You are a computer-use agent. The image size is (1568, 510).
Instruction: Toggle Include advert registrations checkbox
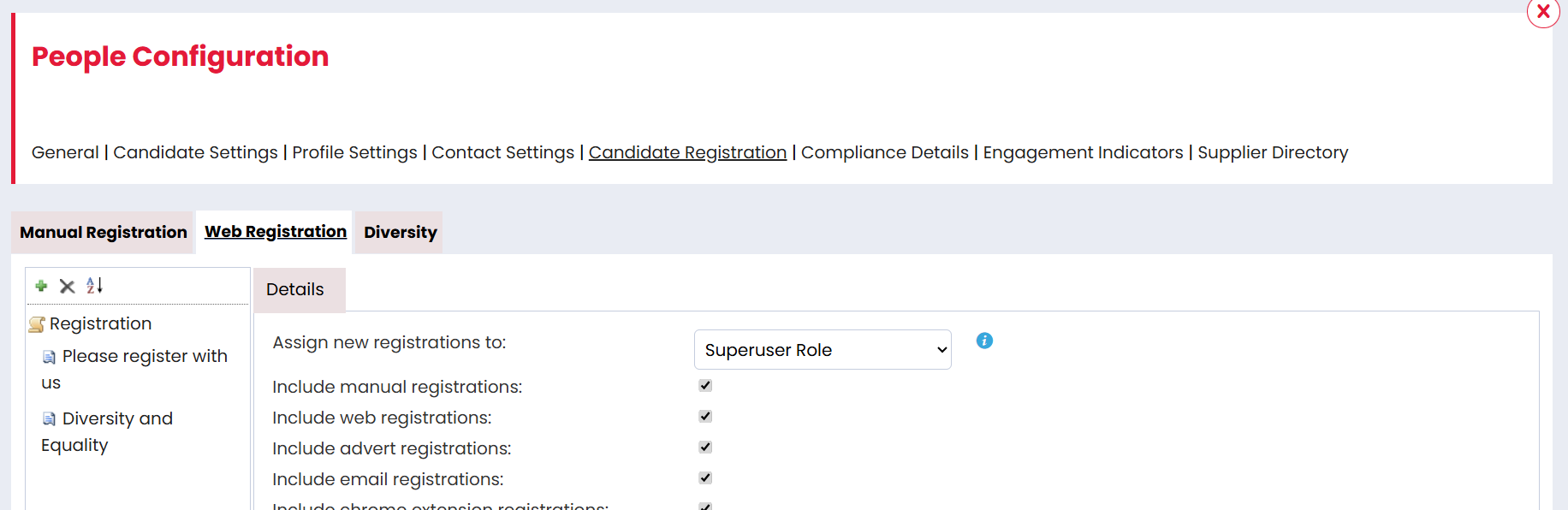click(x=705, y=448)
